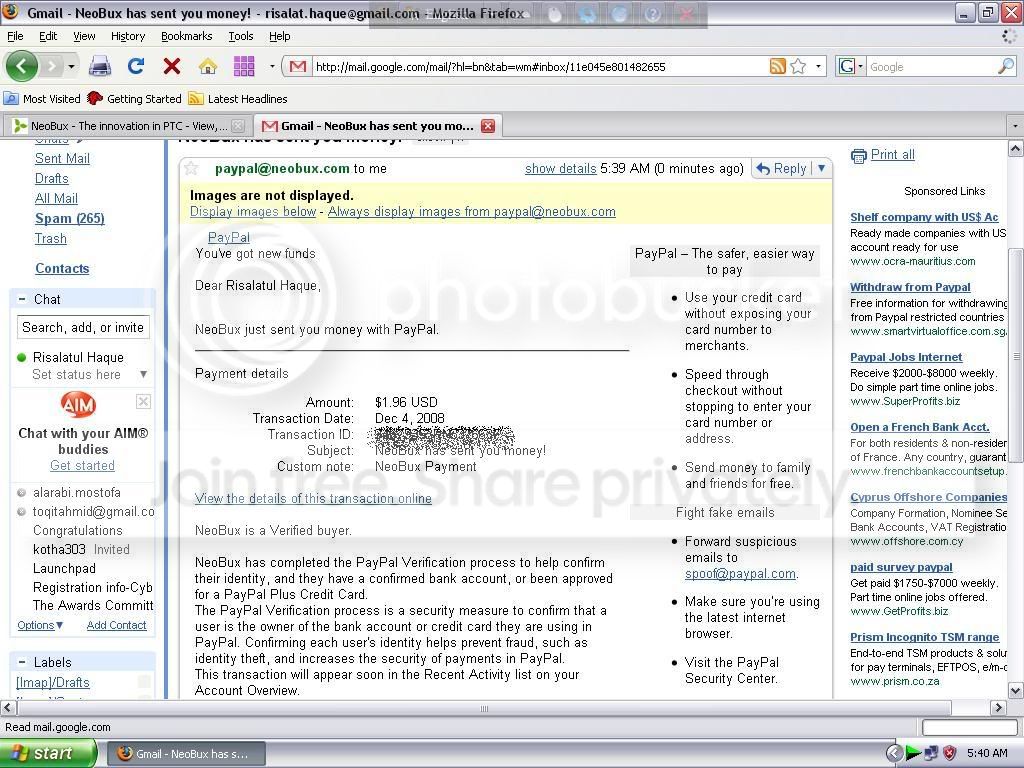
Task: Click the horizontal scrollbar thumb
Action: tap(483, 708)
